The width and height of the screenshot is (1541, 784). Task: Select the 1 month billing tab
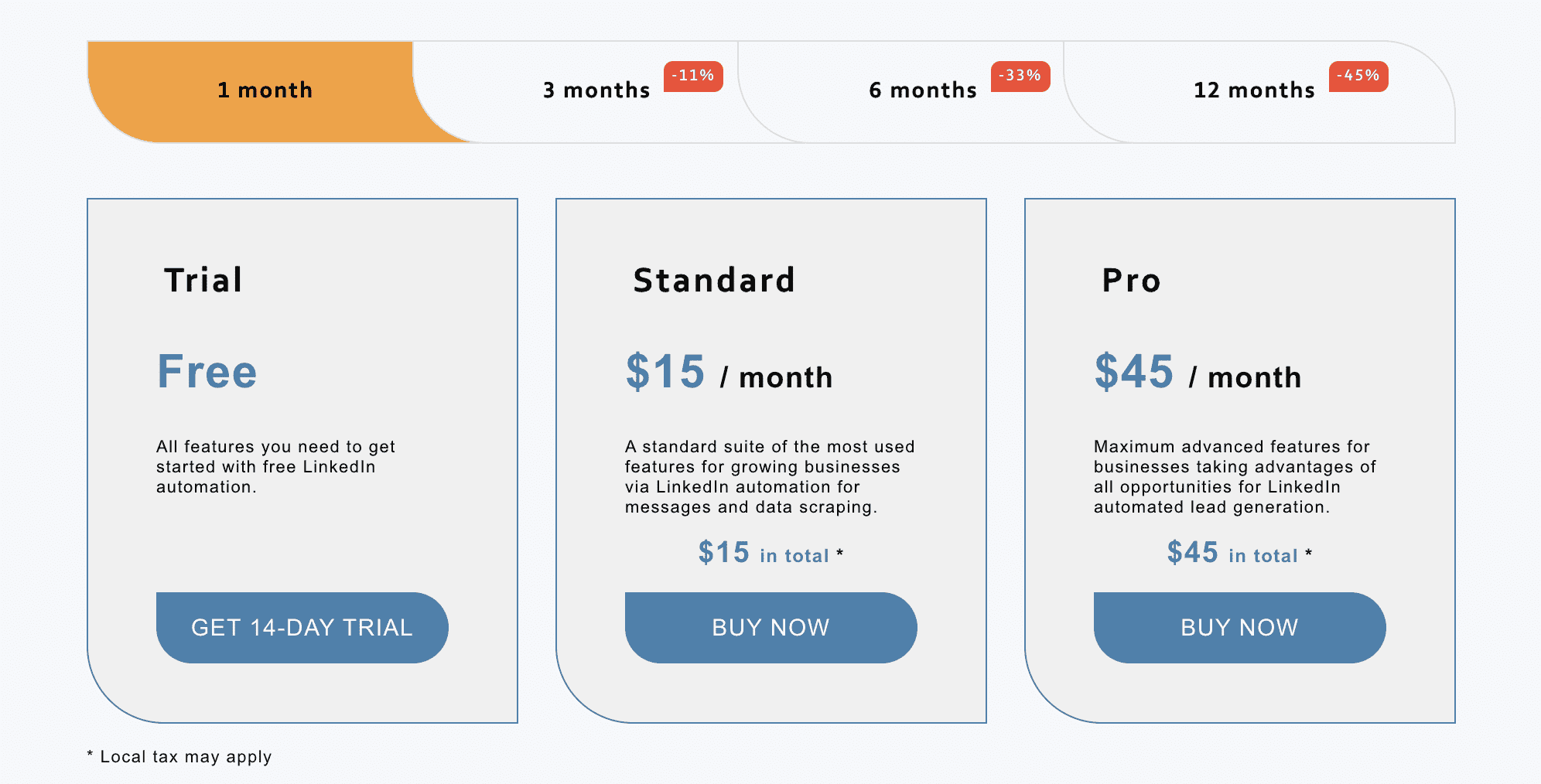[265, 90]
